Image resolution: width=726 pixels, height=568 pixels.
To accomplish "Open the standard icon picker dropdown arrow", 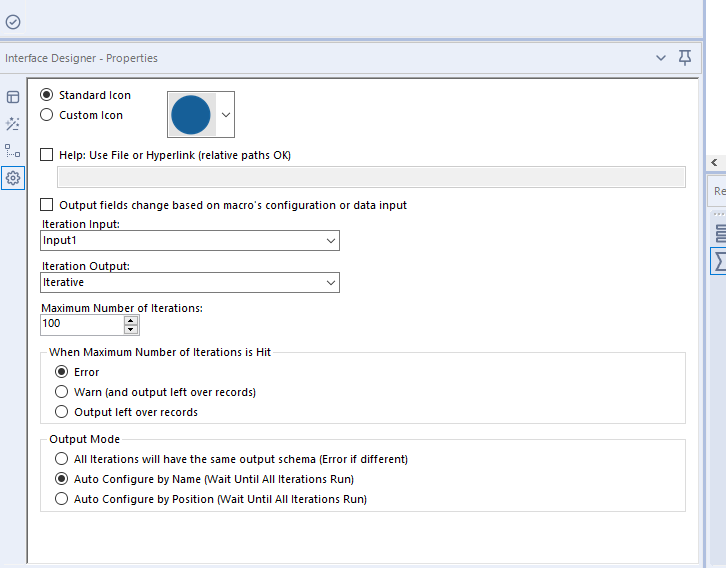I will tap(225, 115).
